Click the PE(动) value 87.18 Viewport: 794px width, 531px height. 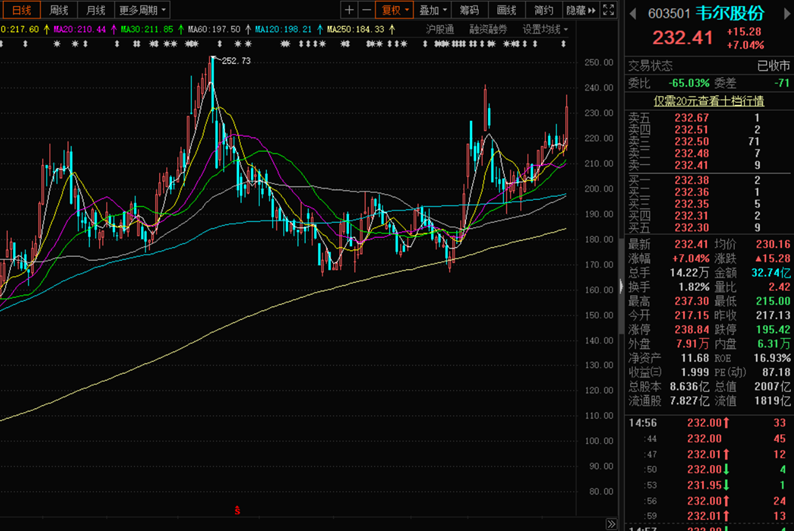776,372
